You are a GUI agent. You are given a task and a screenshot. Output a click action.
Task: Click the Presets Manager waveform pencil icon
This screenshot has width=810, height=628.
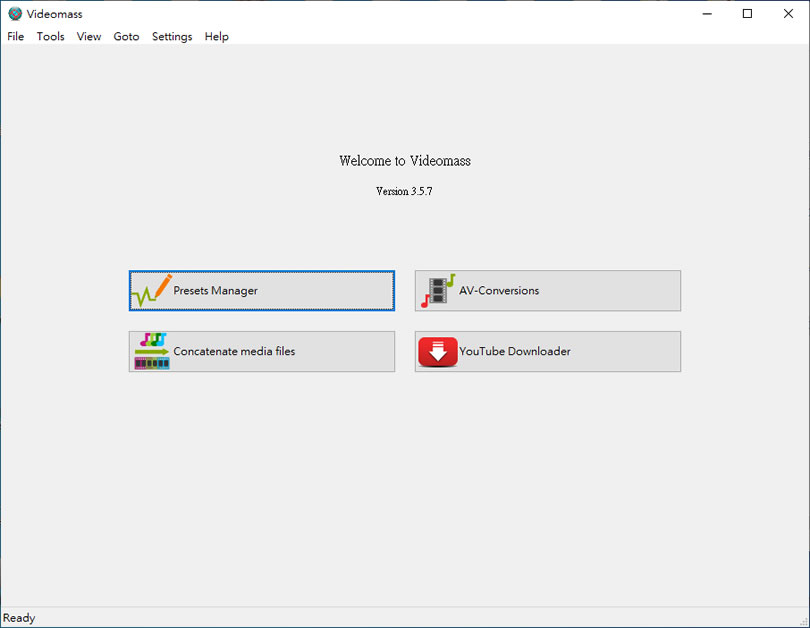pos(151,291)
